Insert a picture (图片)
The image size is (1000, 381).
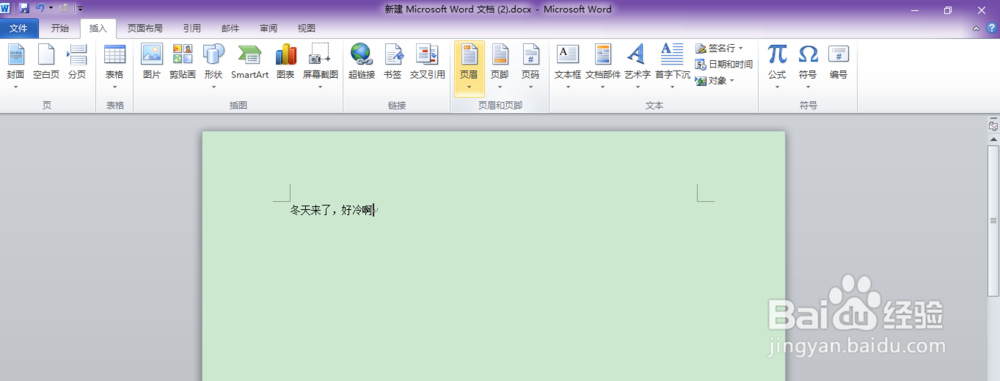pos(152,63)
